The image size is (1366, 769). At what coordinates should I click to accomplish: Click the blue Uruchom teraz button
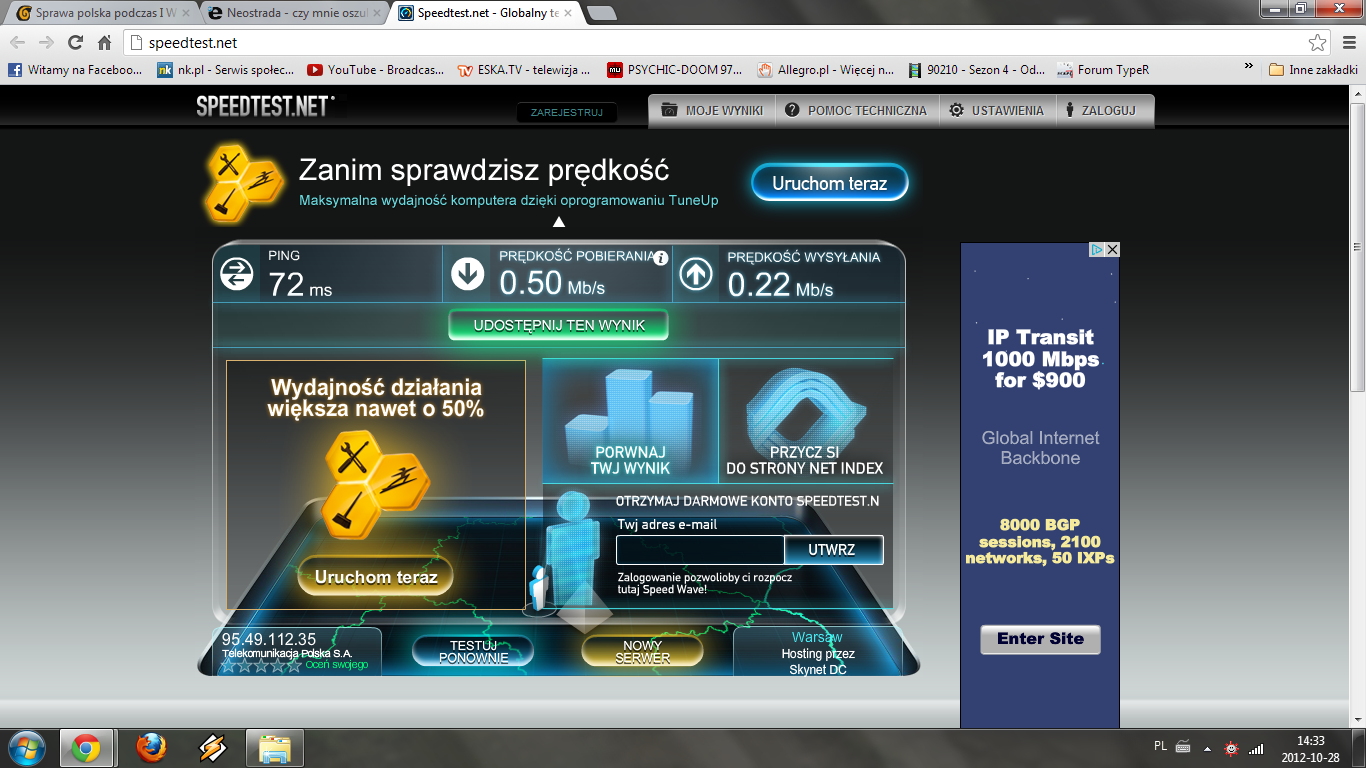point(830,183)
